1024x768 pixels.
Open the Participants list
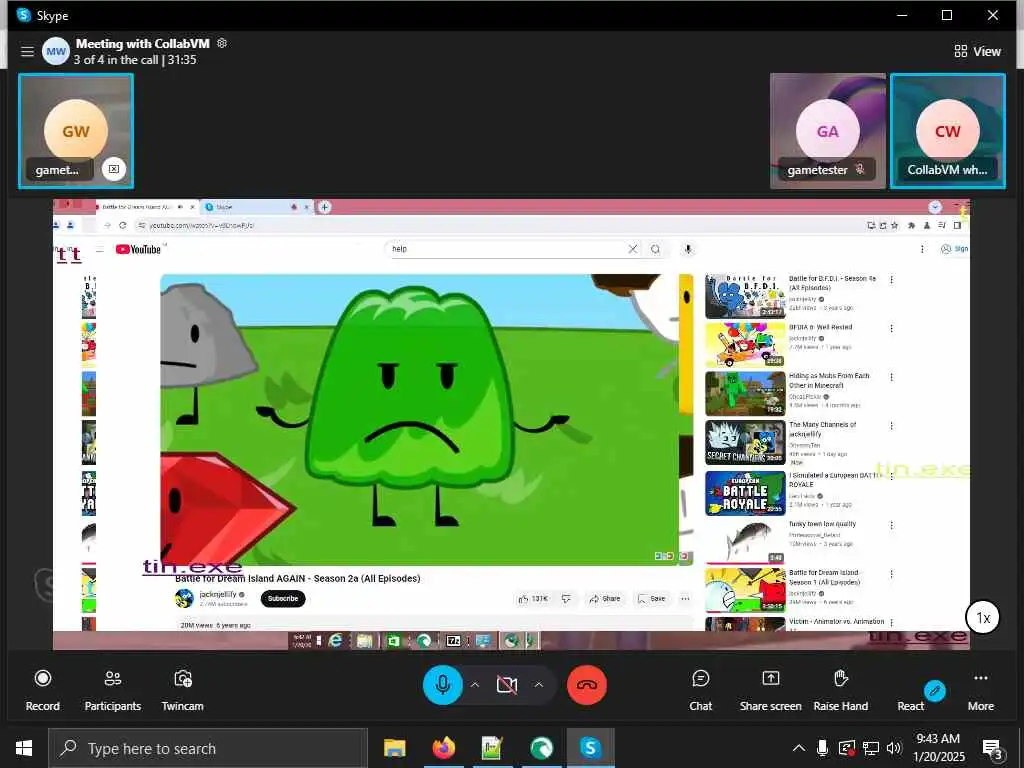click(x=112, y=690)
